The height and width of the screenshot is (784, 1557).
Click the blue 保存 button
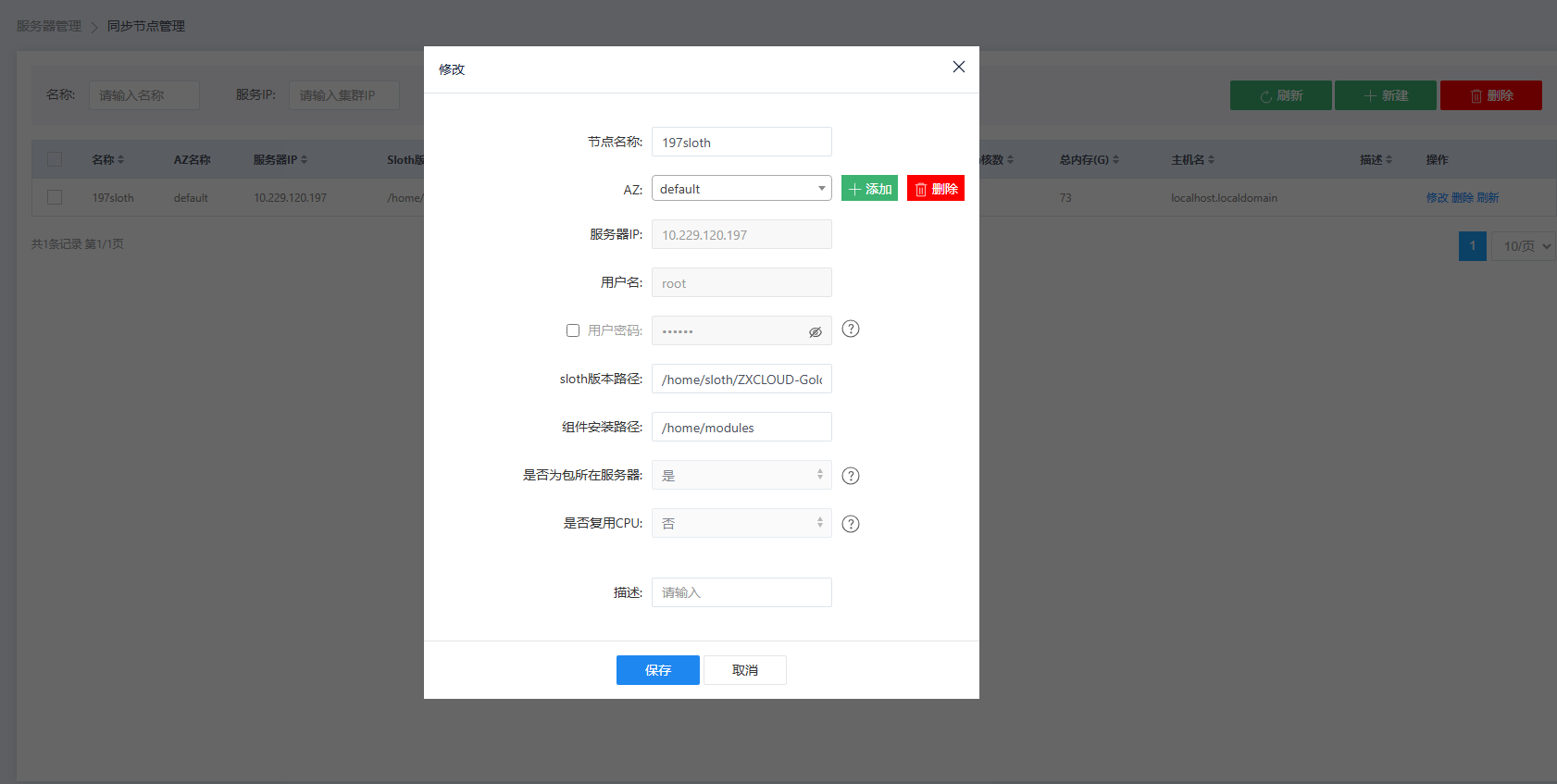tap(658, 670)
